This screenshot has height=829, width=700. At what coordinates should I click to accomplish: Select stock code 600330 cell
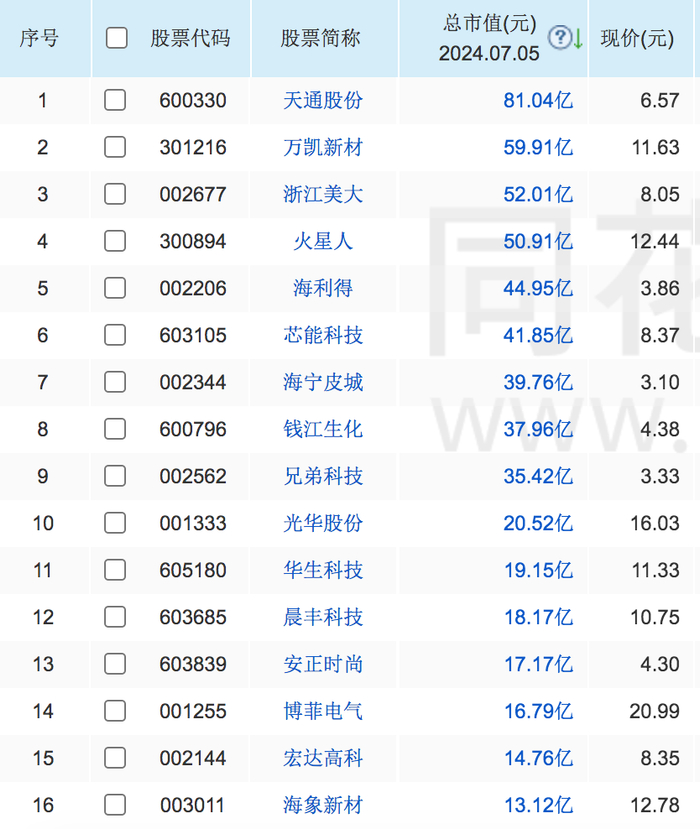pos(193,100)
